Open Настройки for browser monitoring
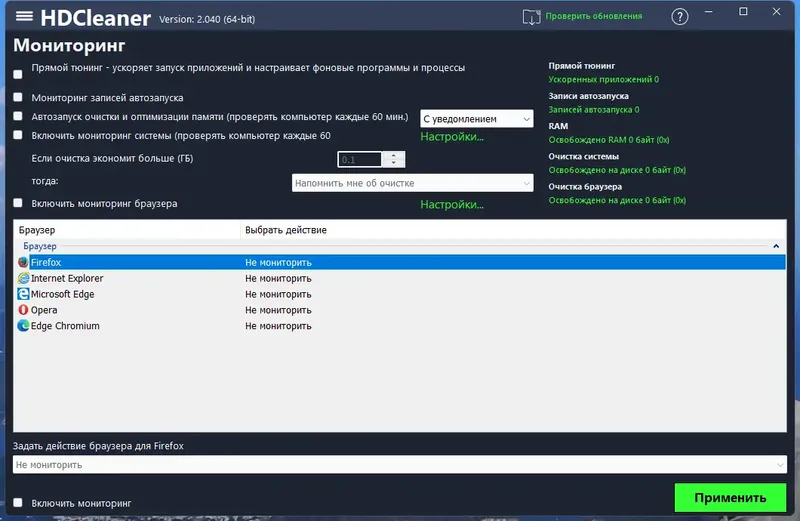Viewport: 800px width, 521px height. pyautogui.click(x=452, y=205)
